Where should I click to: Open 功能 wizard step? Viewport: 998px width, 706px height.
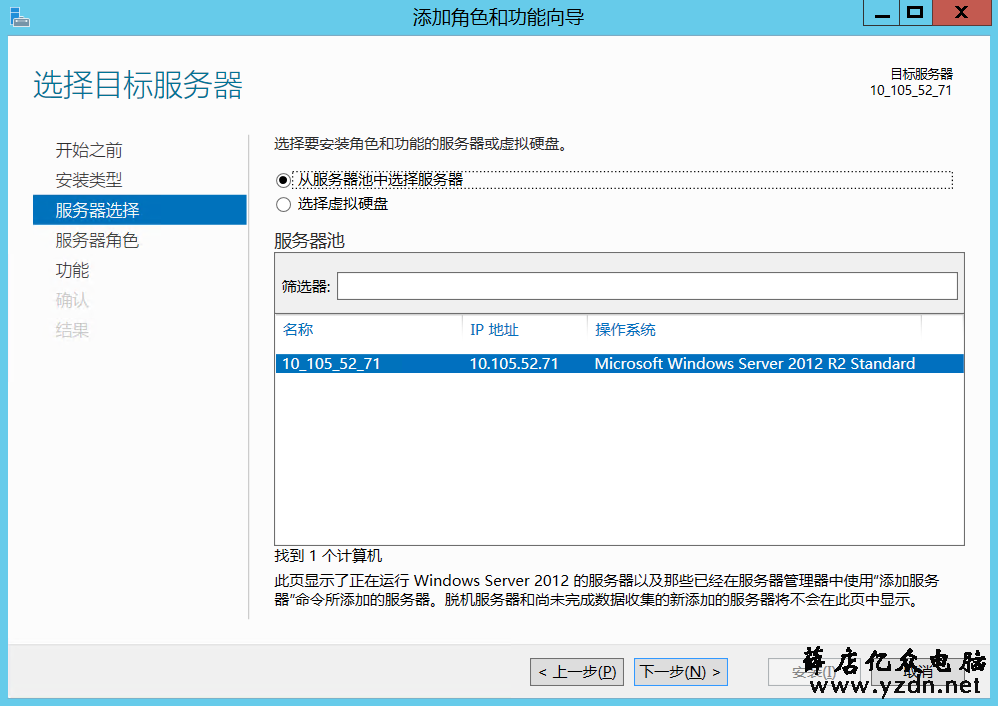(72, 270)
